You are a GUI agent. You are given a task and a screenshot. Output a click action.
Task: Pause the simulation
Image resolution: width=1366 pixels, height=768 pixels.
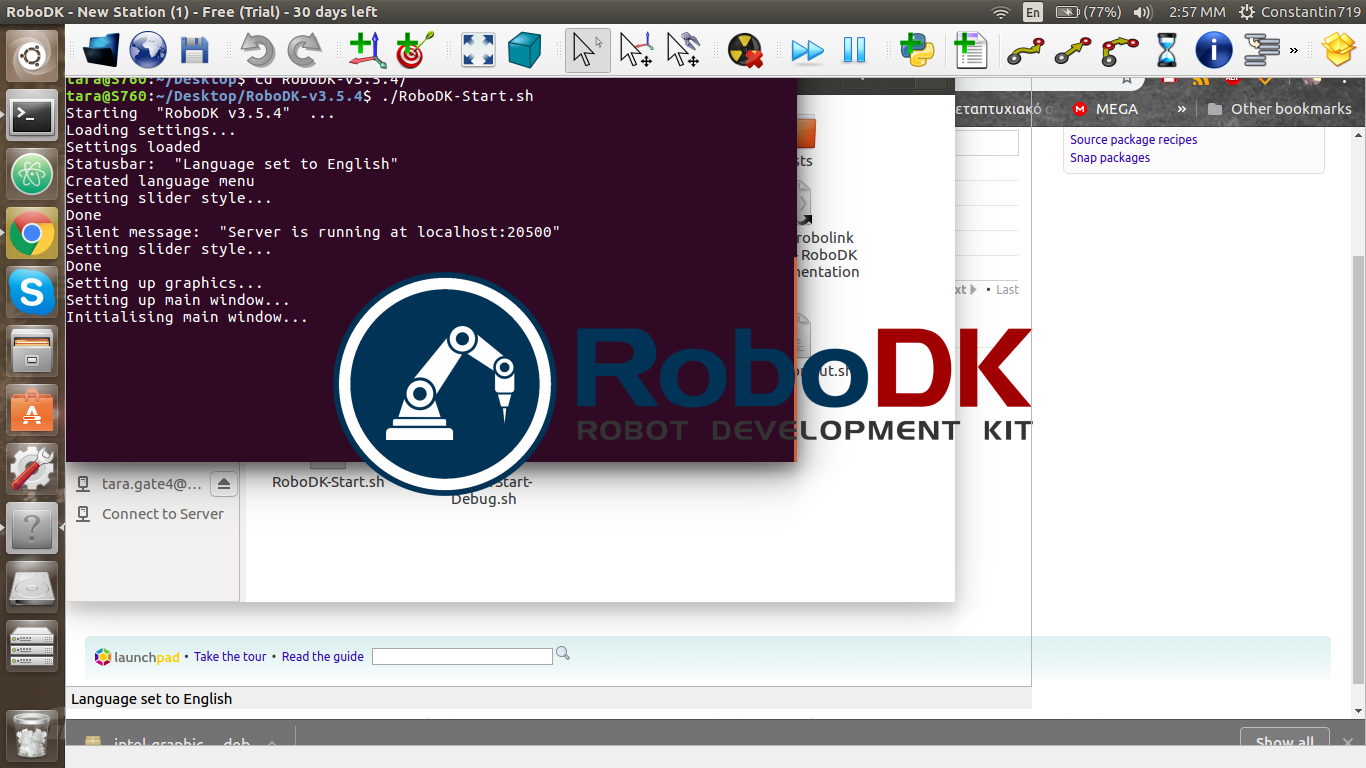pyautogui.click(x=854, y=49)
